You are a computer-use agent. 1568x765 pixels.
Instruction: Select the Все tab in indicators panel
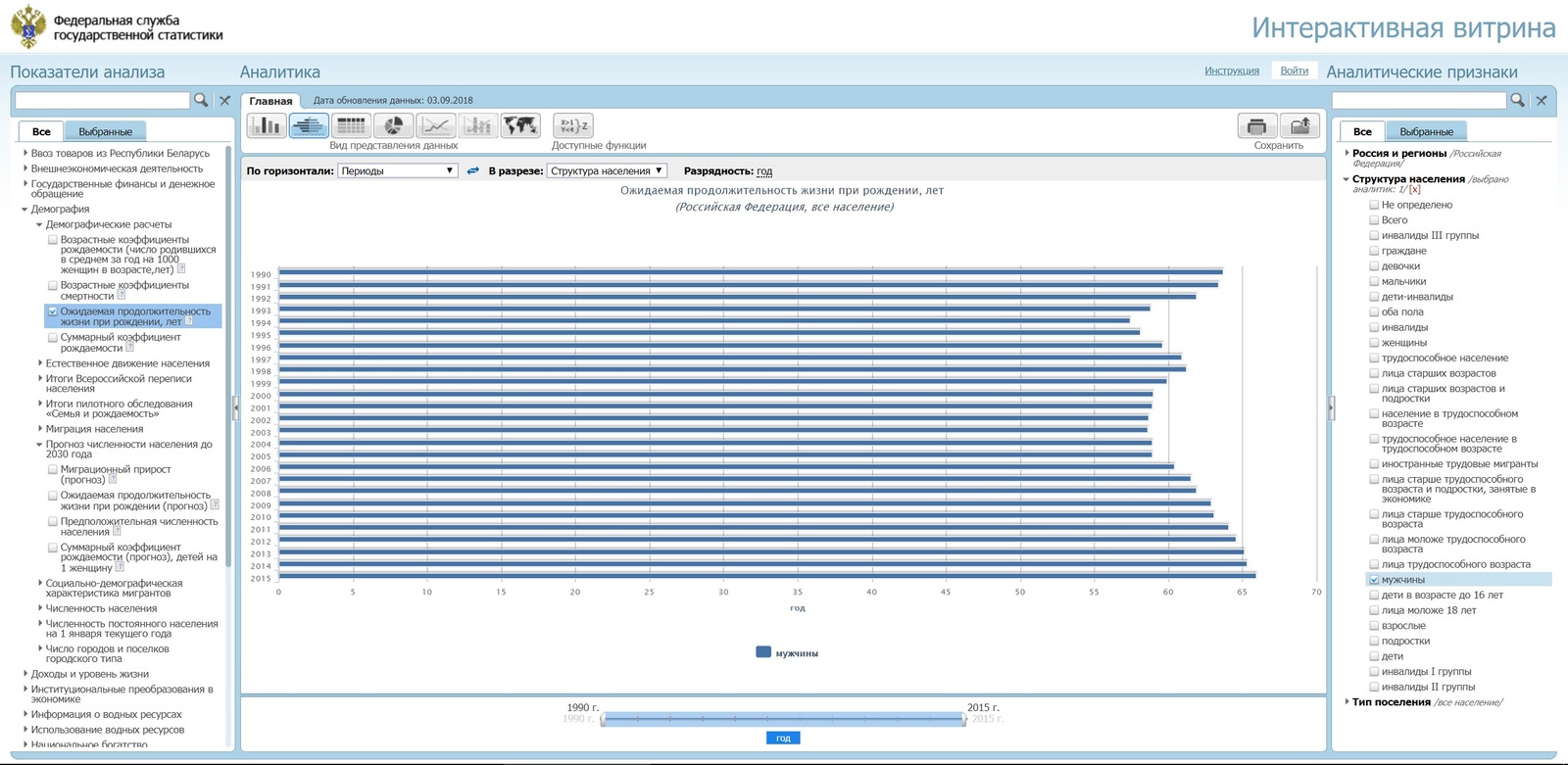(x=41, y=131)
